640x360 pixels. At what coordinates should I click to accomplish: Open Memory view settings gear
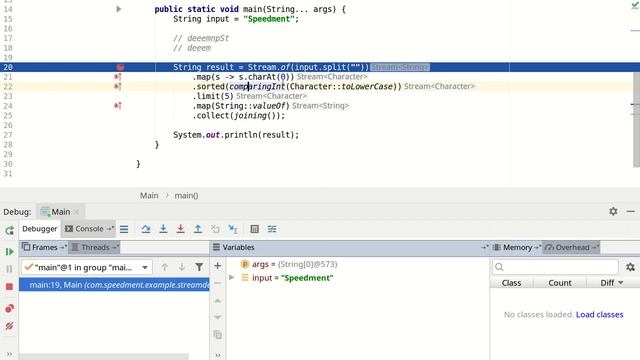pos(630,267)
